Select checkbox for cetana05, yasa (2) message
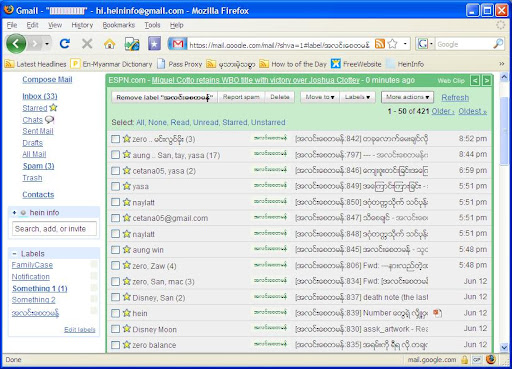Screen dimensions: 512x369 tap(115, 171)
